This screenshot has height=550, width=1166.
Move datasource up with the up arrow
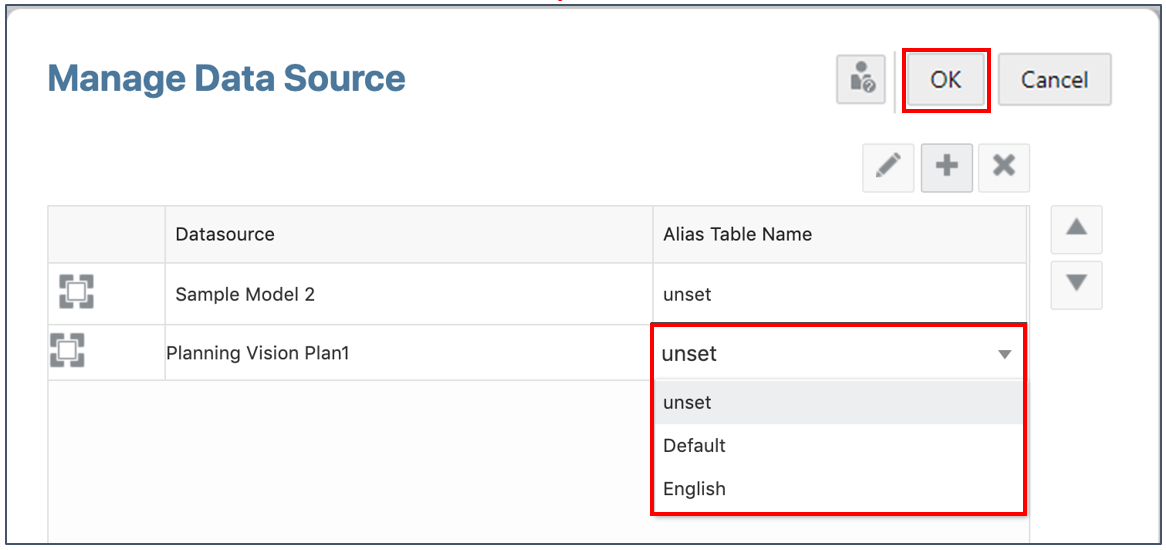pos(1076,228)
